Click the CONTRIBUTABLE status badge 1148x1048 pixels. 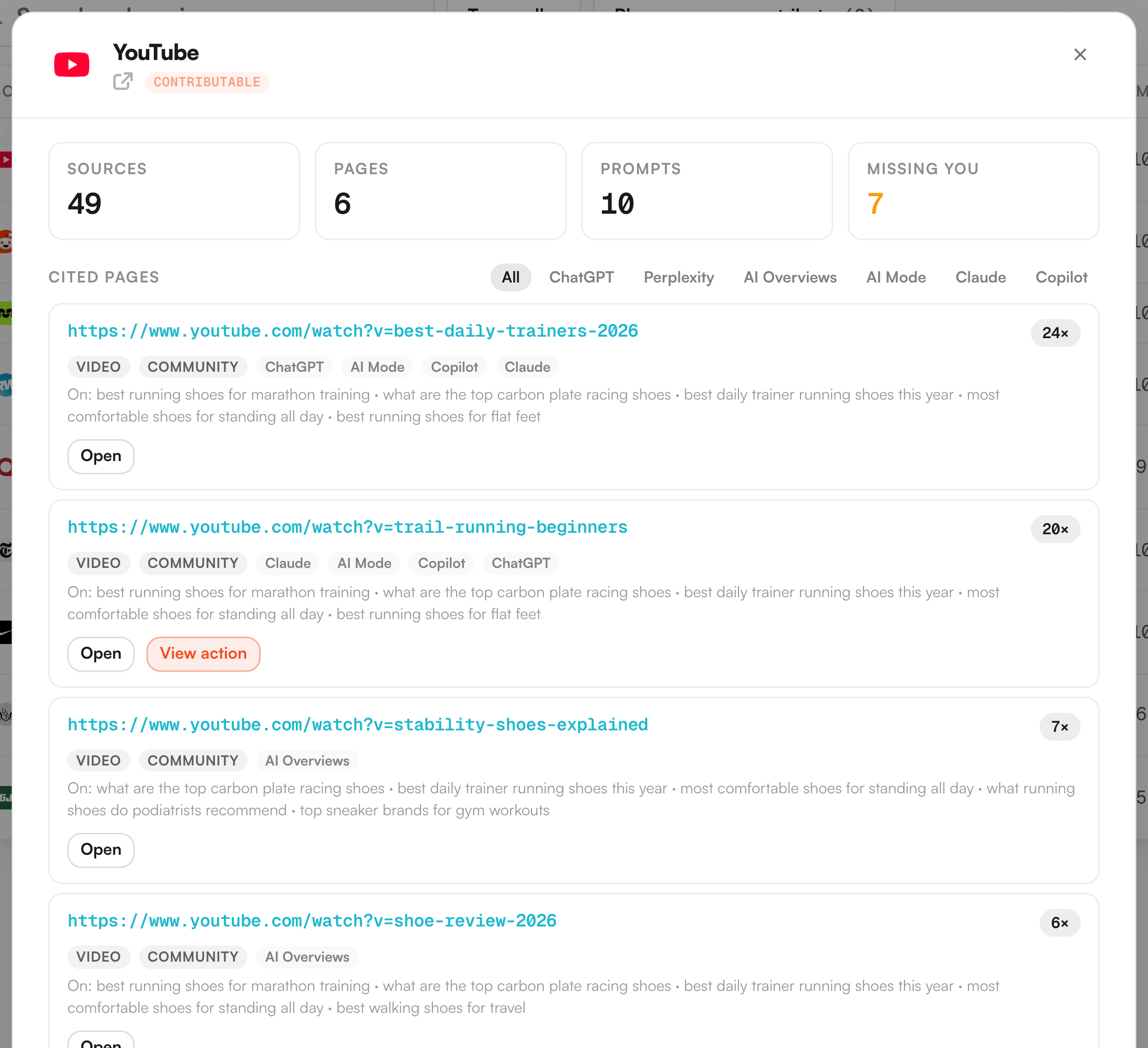click(207, 82)
